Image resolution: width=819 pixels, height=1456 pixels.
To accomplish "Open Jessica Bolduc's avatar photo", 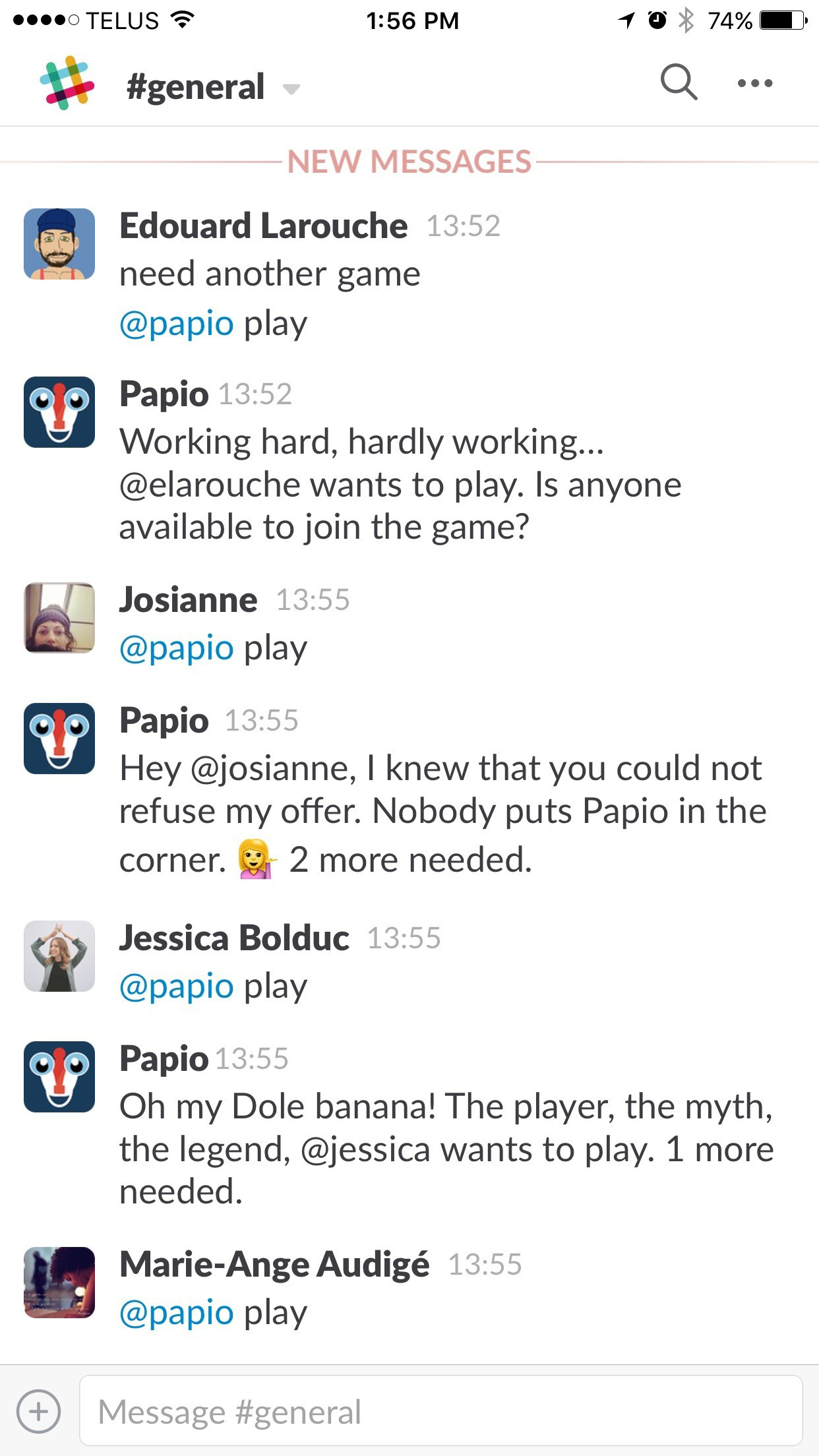I will tap(59, 956).
